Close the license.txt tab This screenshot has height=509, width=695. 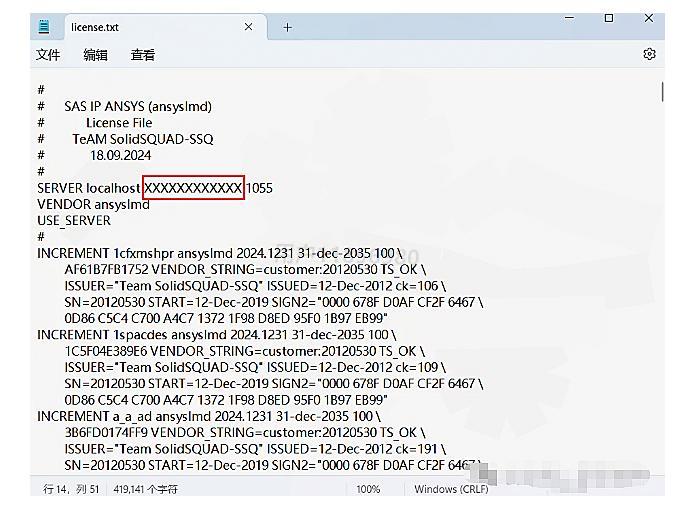248,27
